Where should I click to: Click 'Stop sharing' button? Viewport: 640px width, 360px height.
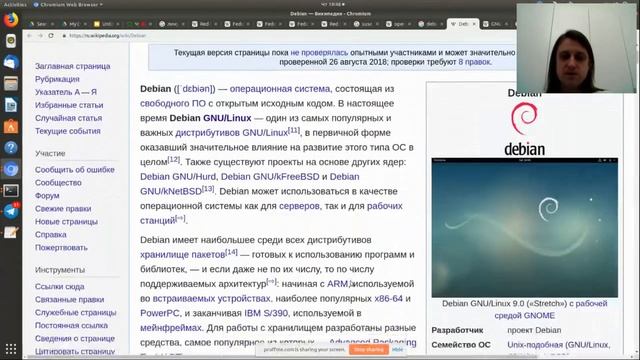[369, 349]
